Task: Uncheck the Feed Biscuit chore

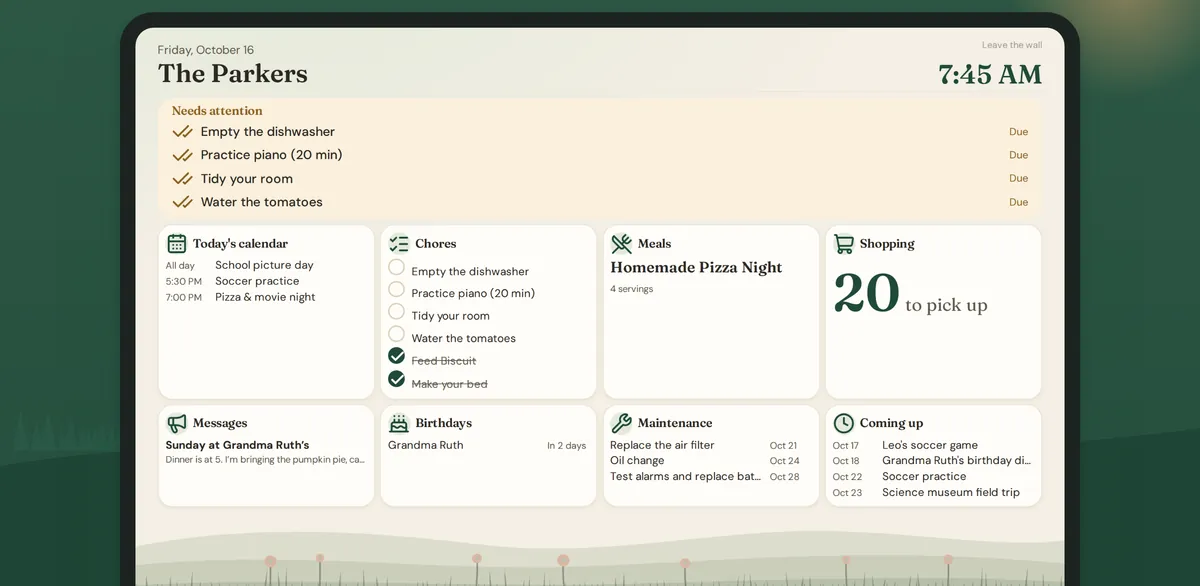Action: tap(397, 356)
